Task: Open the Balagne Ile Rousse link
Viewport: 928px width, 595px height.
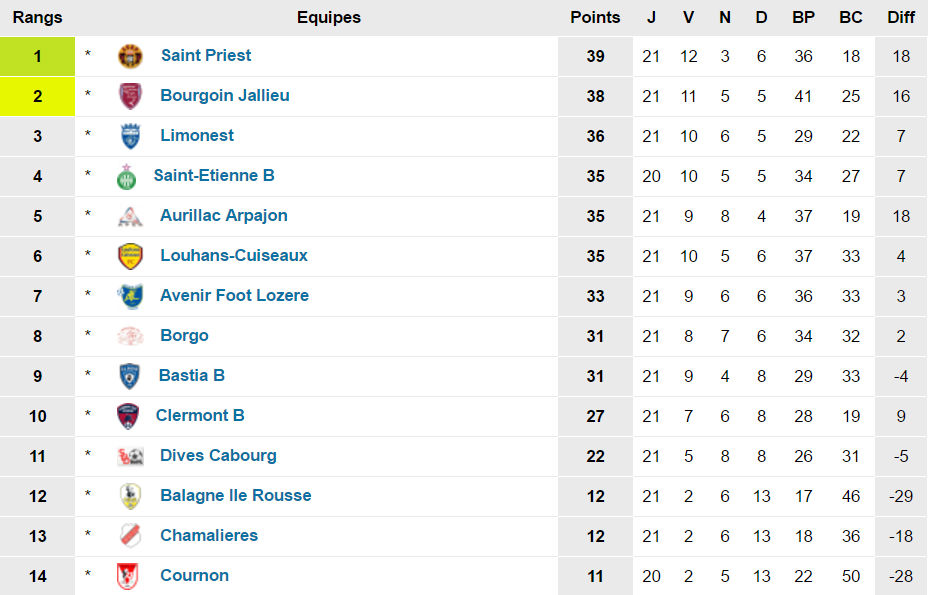Action: pyautogui.click(x=235, y=496)
